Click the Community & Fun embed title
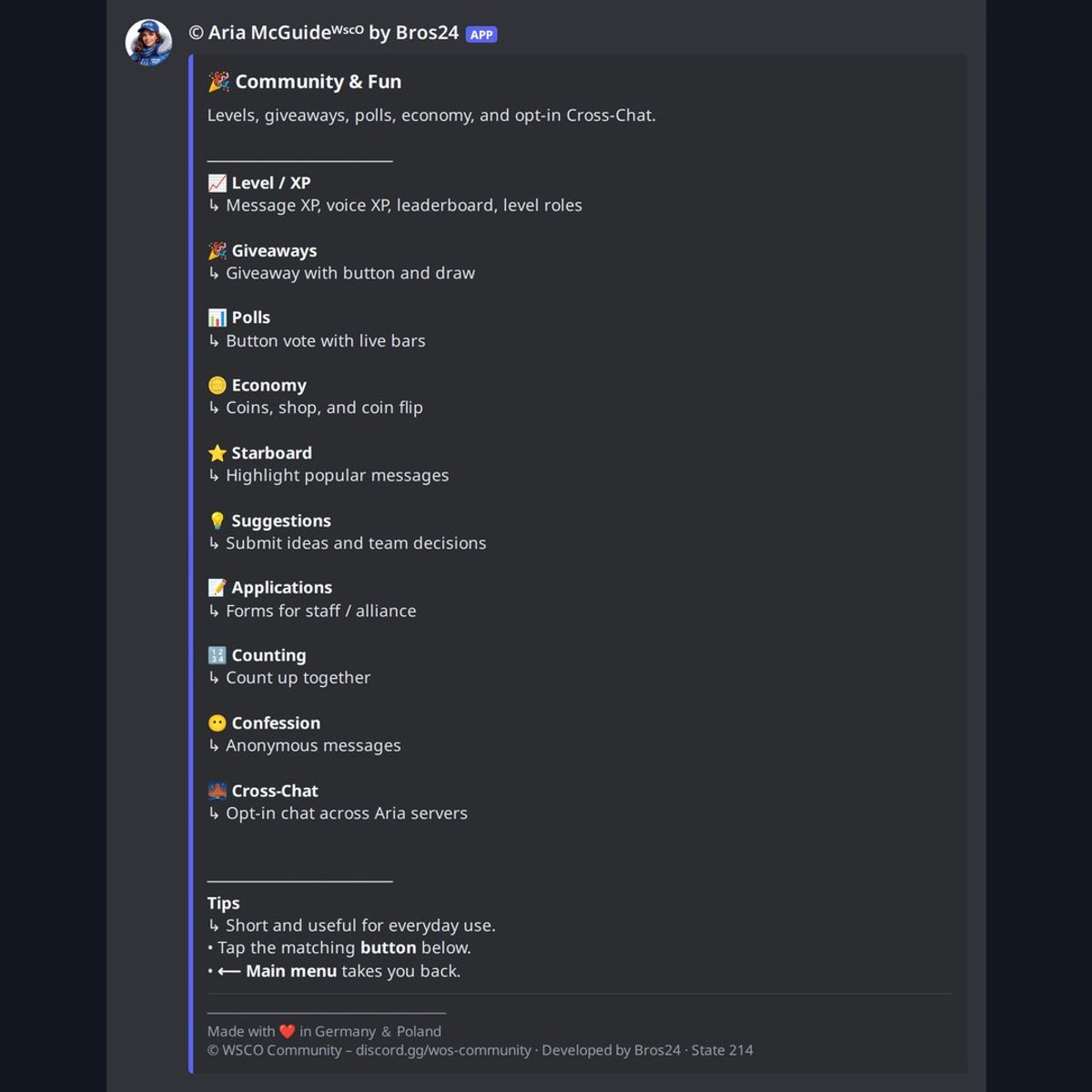The height and width of the screenshot is (1092, 1092). (x=318, y=82)
